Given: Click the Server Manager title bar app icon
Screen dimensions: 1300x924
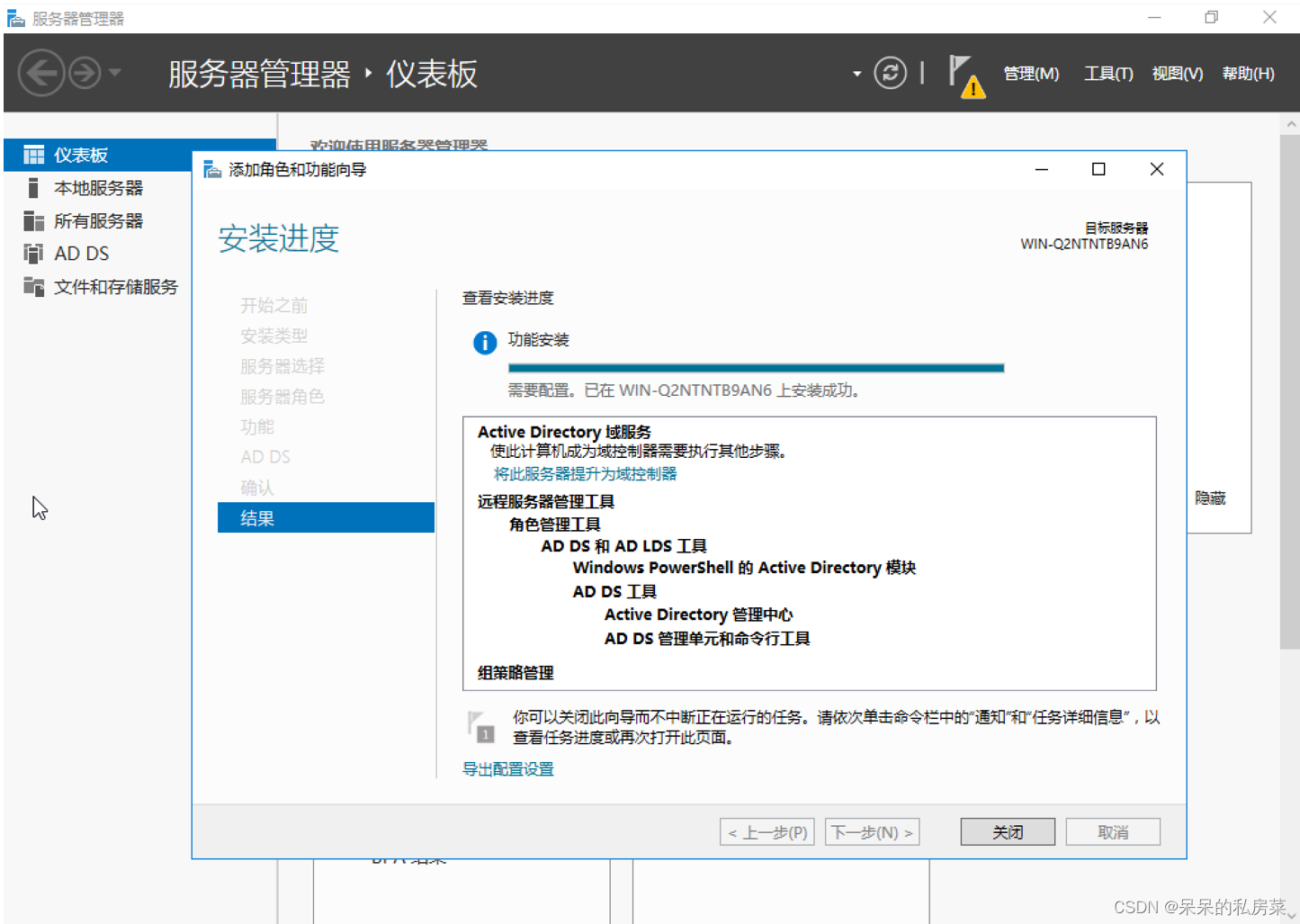Looking at the screenshot, I should tap(16, 18).
